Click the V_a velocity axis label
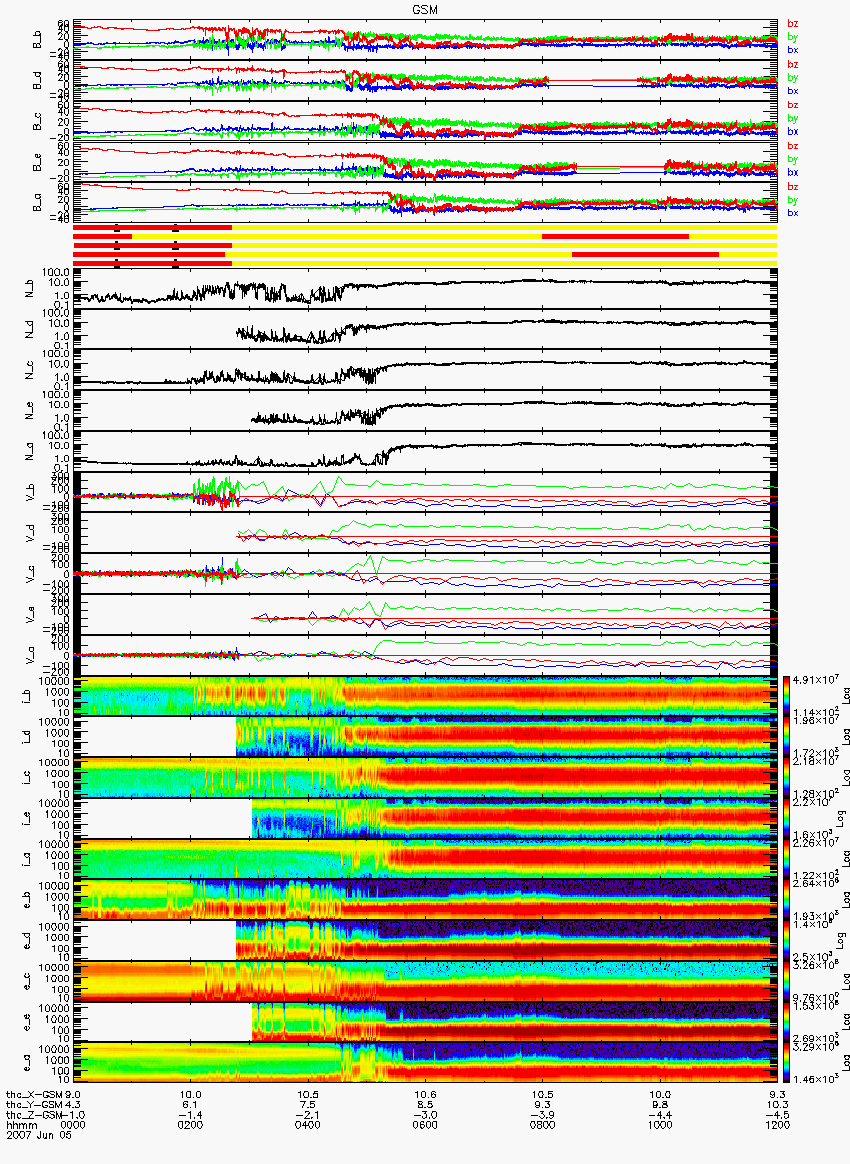 coord(31,655)
